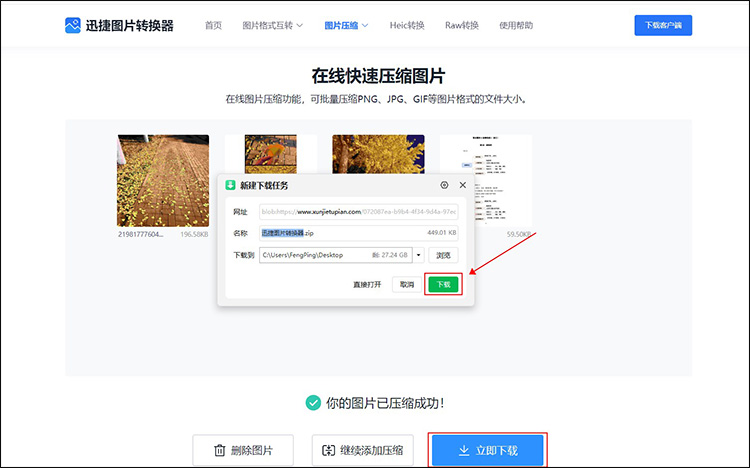Image resolution: width=750 pixels, height=468 pixels.
Task: Click the 21981777604... file name text
Action: coord(141,234)
